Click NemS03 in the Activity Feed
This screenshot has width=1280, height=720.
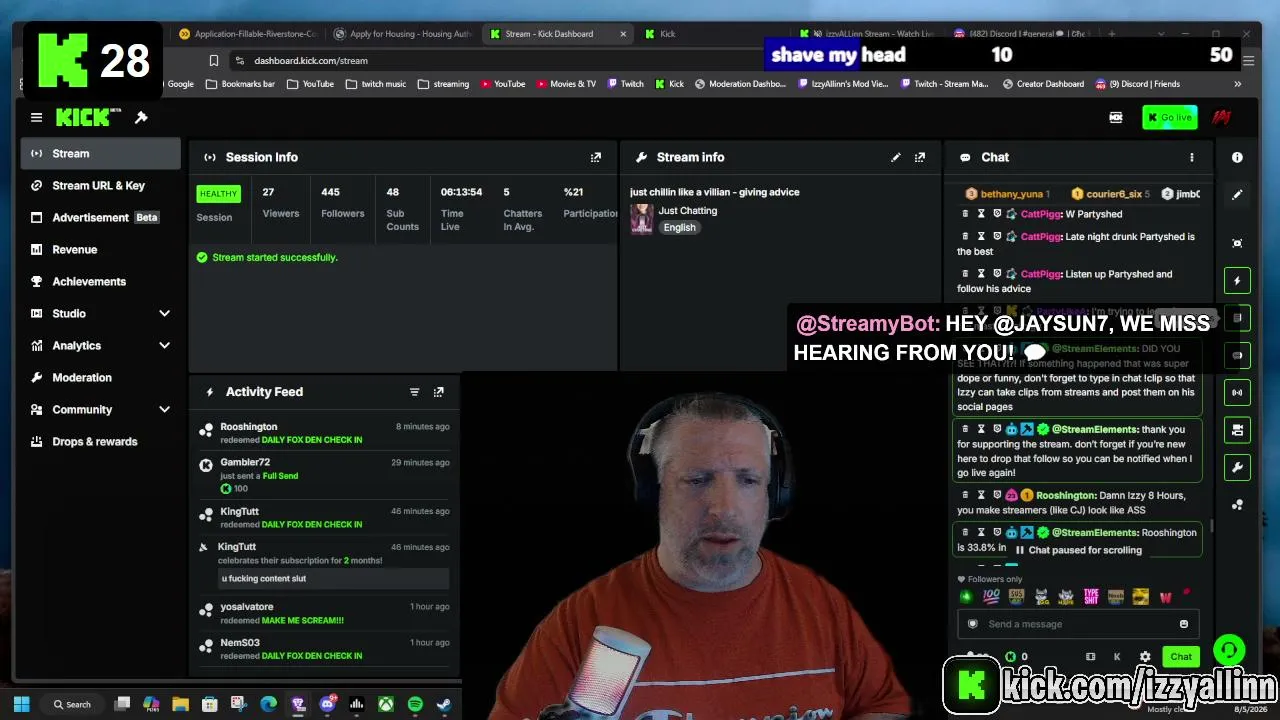coord(240,643)
